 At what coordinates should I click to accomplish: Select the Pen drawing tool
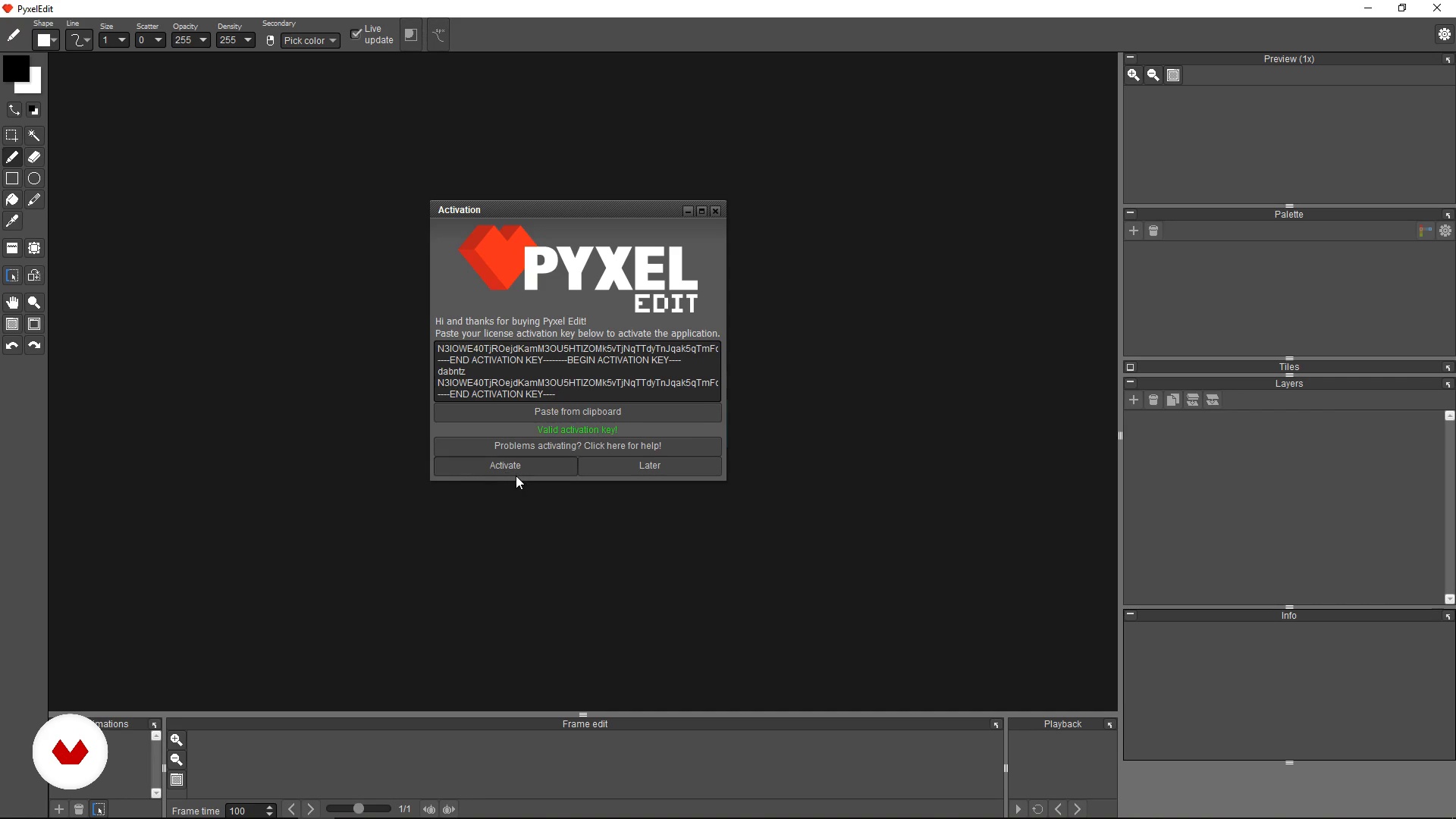click(x=12, y=157)
